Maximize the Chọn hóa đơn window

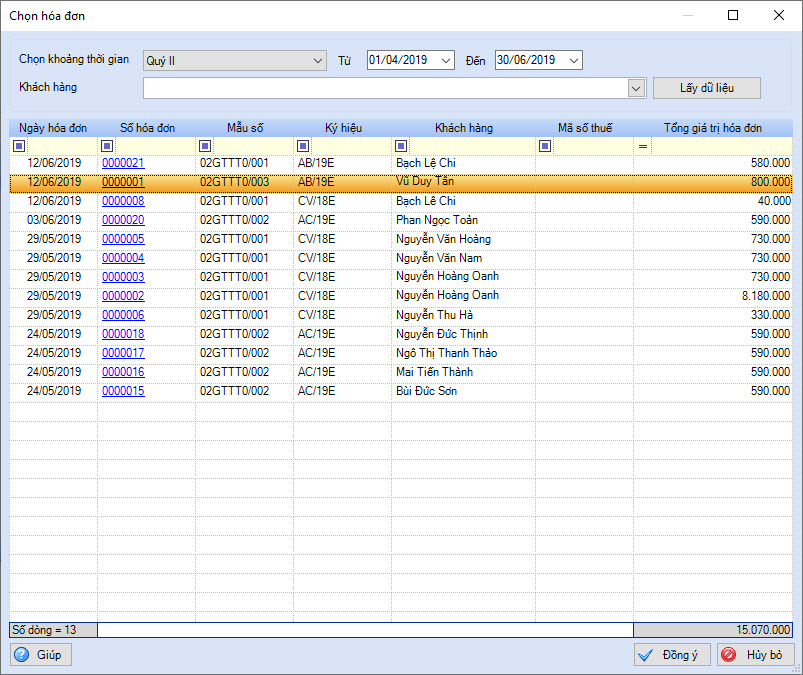click(733, 15)
